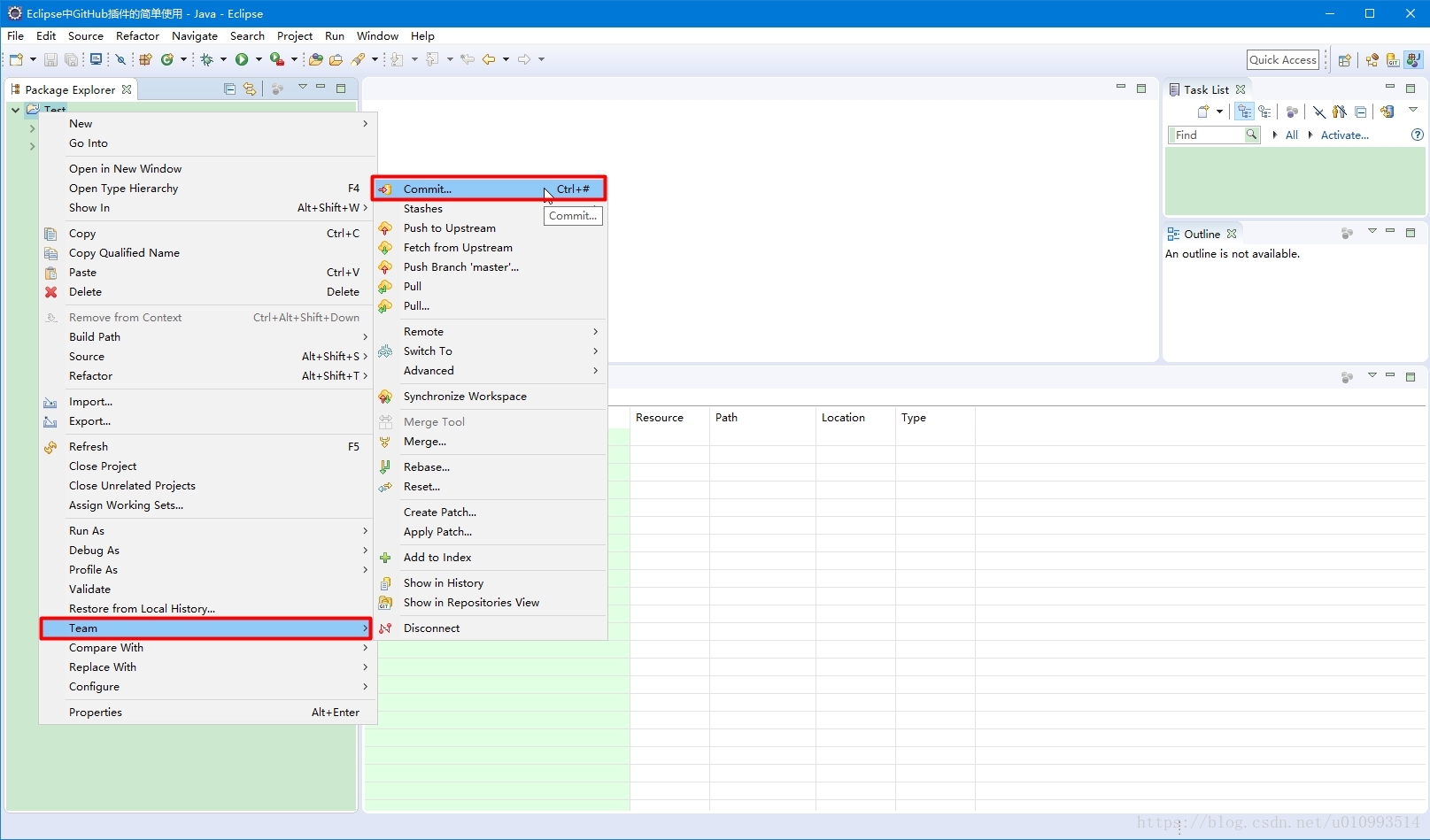Toggle Focus on Active Task in Package Explorer
This screenshot has width=1430, height=840.
coord(277,89)
